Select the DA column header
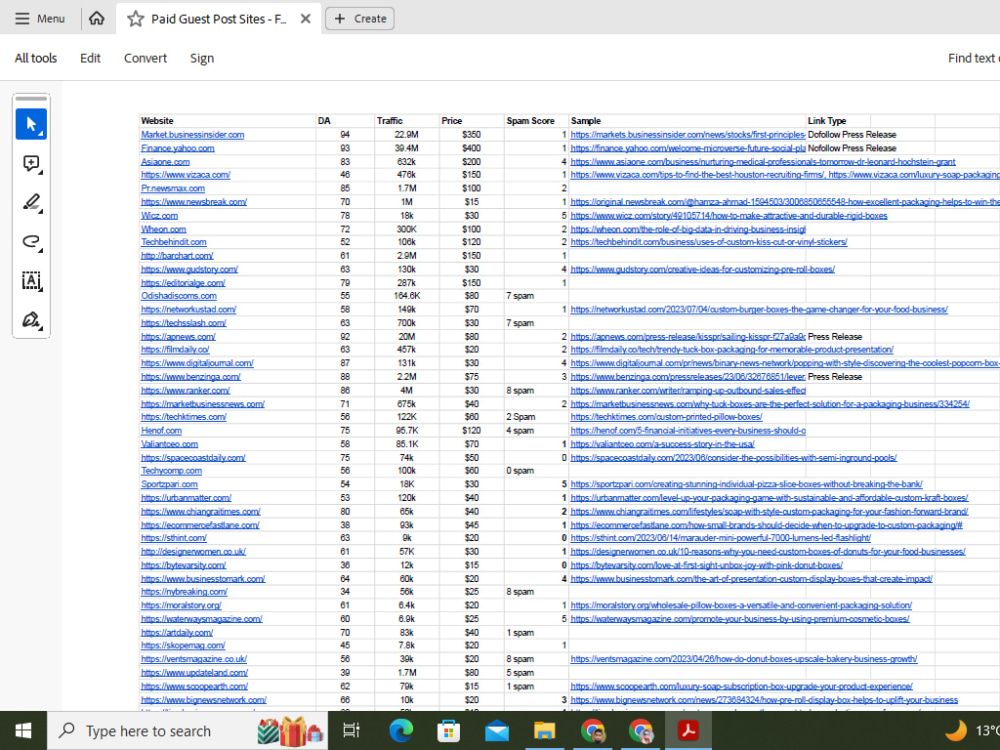Viewport: 1000px width, 750px height. [x=324, y=121]
